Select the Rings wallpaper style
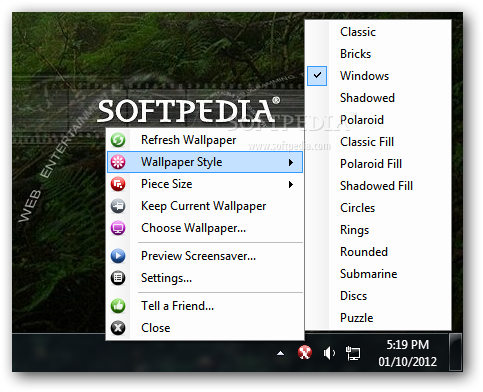483x392 pixels. tap(378, 230)
